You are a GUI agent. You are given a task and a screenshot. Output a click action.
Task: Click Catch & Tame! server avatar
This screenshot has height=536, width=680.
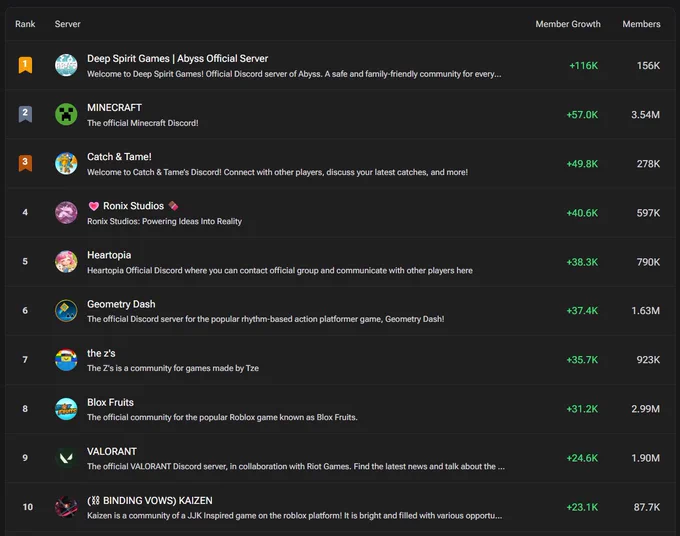pyautogui.click(x=66, y=163)
